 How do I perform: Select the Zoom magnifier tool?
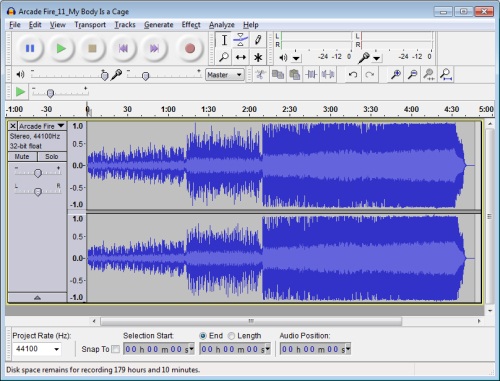(x=224, y=57)
